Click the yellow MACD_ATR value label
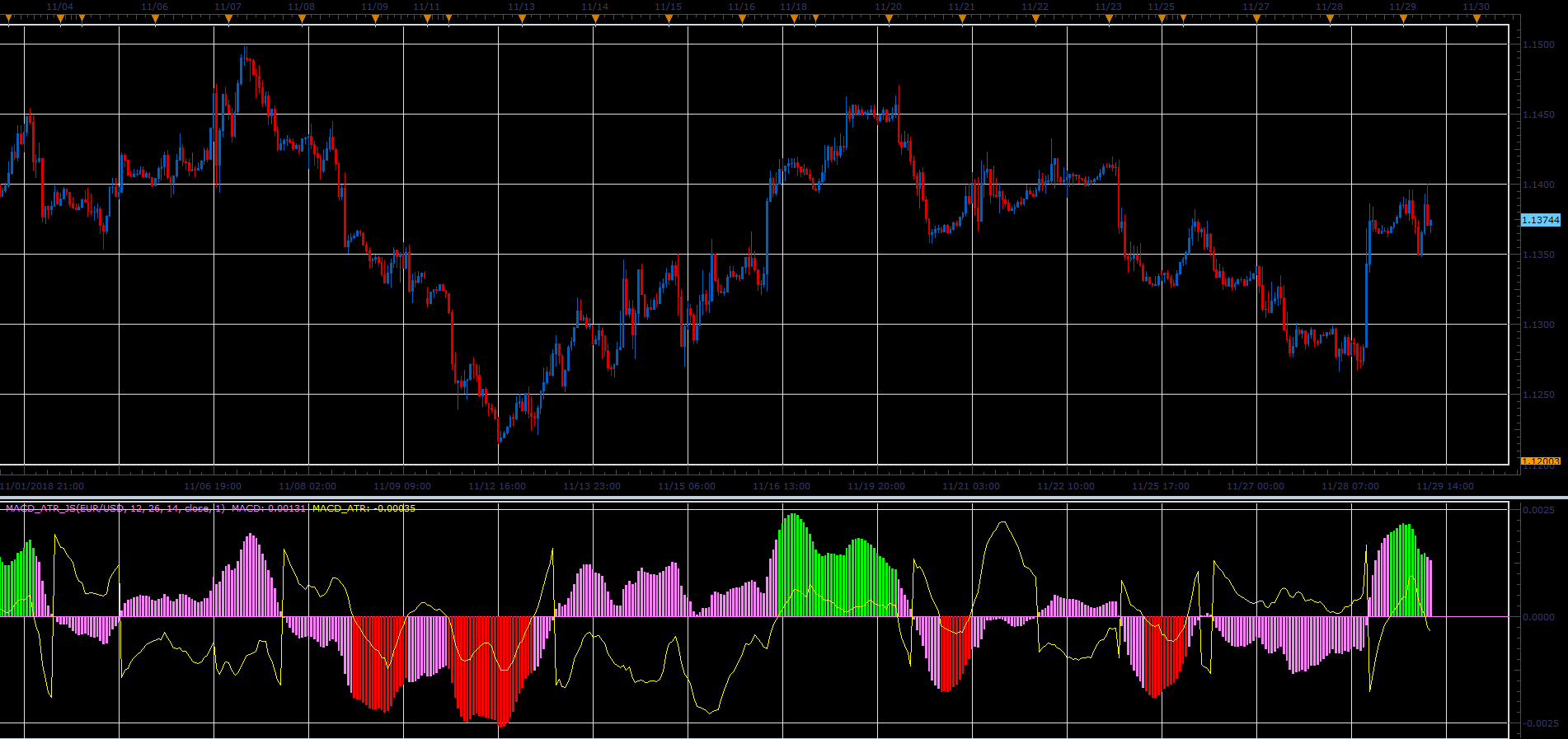This screenshot has width=1568, height=739. (x=364, y=508)
